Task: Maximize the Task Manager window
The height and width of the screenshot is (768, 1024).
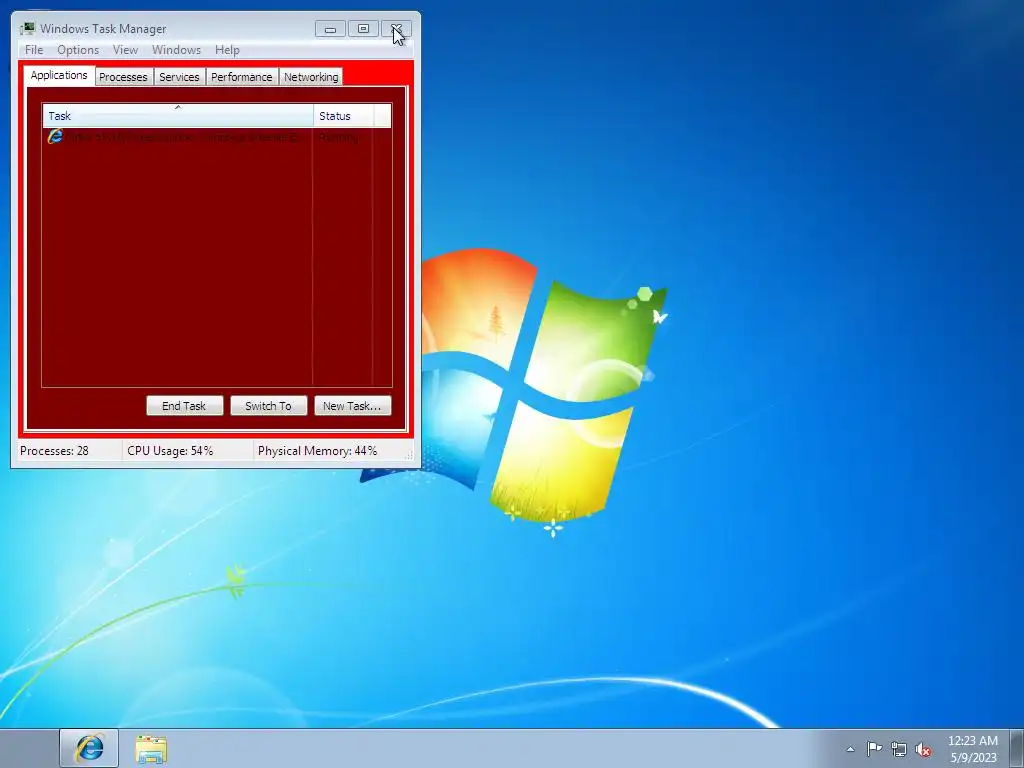Action: pyautogui.click(x=363, y=29)
